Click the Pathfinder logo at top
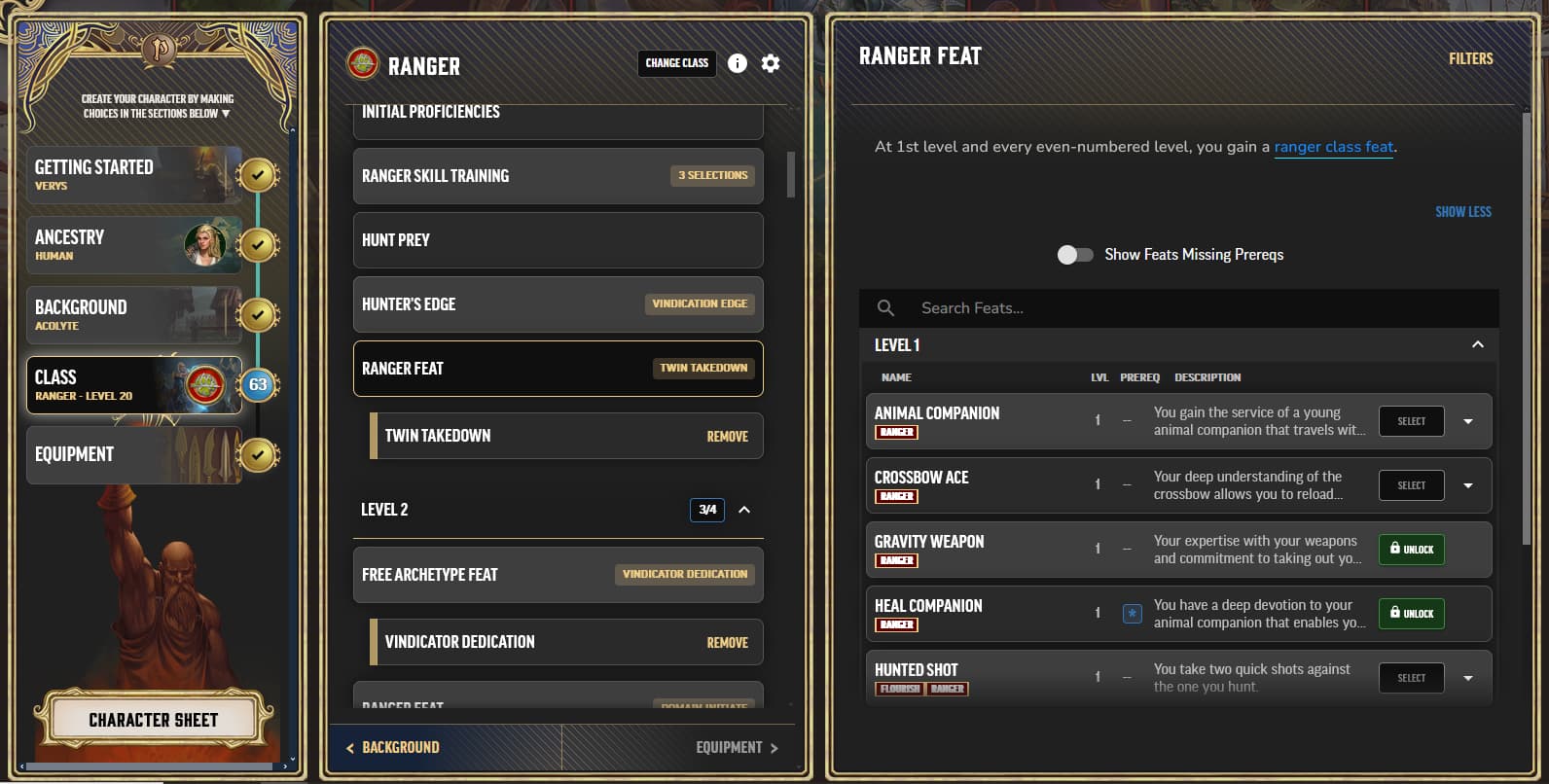Image resolution: width=1549 pixels, height=784 pixels. tap(159, 48)
